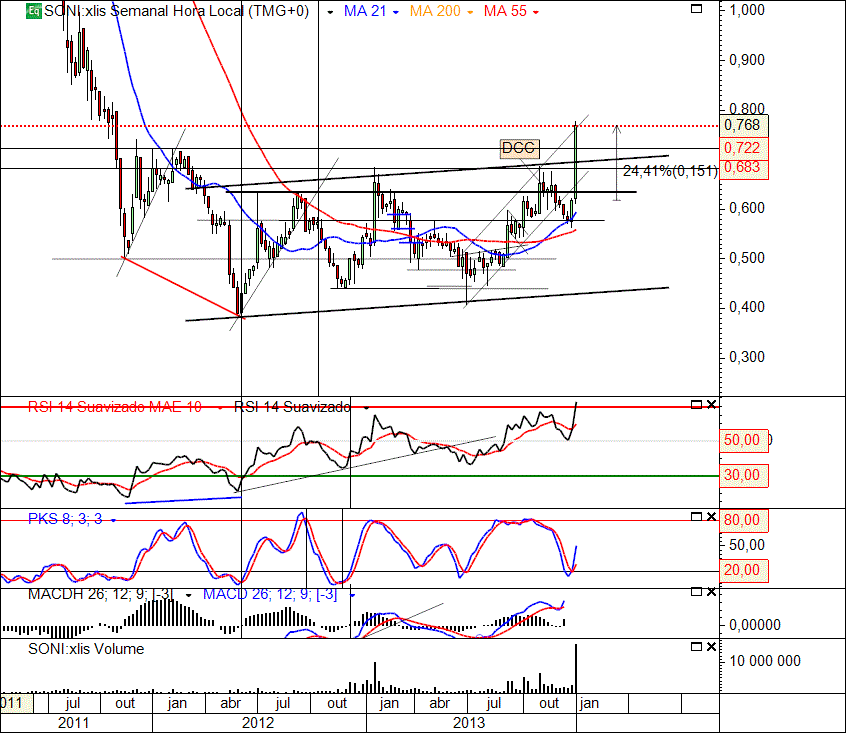The image size is (846, 733).
Task: Click the RSI 50,00 level tag
Action: 744,441
